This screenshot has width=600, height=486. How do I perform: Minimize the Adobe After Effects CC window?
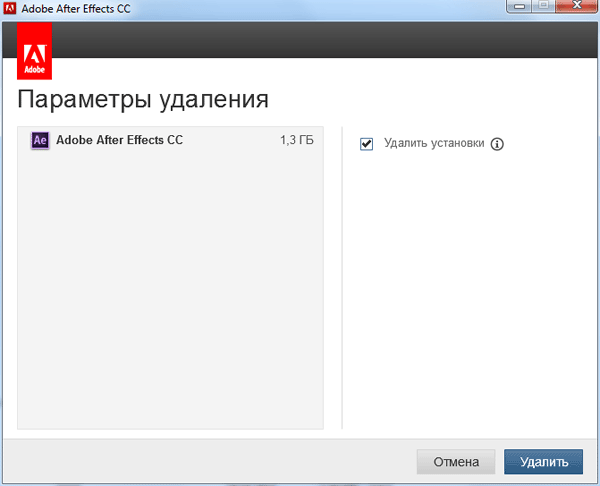519,6
